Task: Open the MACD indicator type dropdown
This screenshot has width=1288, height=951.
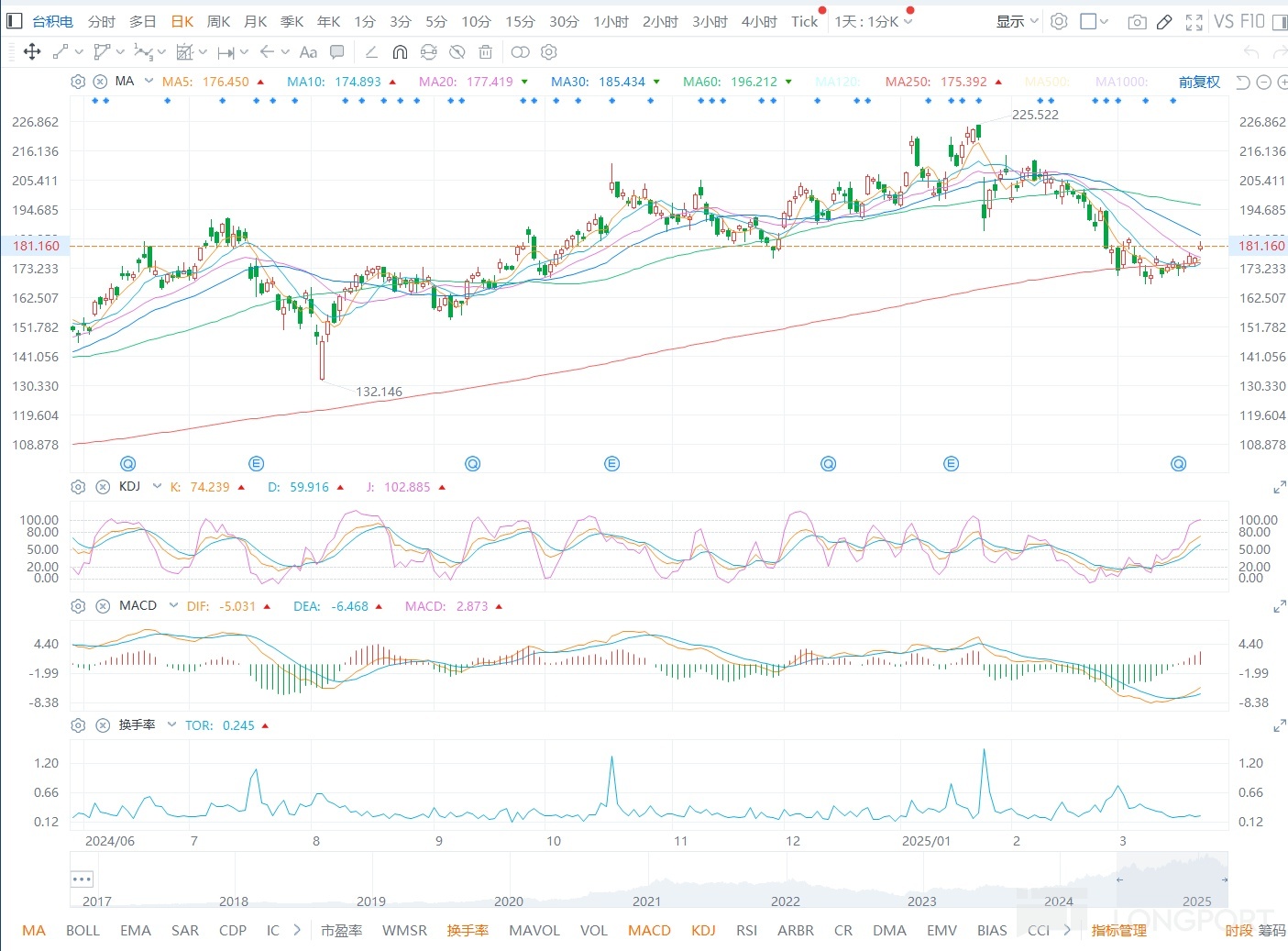Action: 172,605
